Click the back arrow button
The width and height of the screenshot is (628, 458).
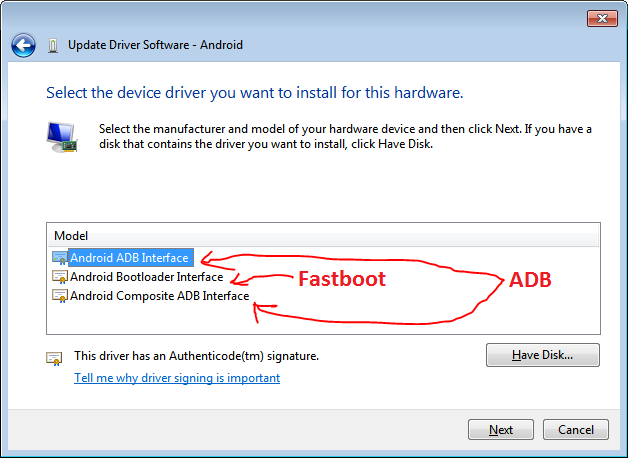[23, 45]
